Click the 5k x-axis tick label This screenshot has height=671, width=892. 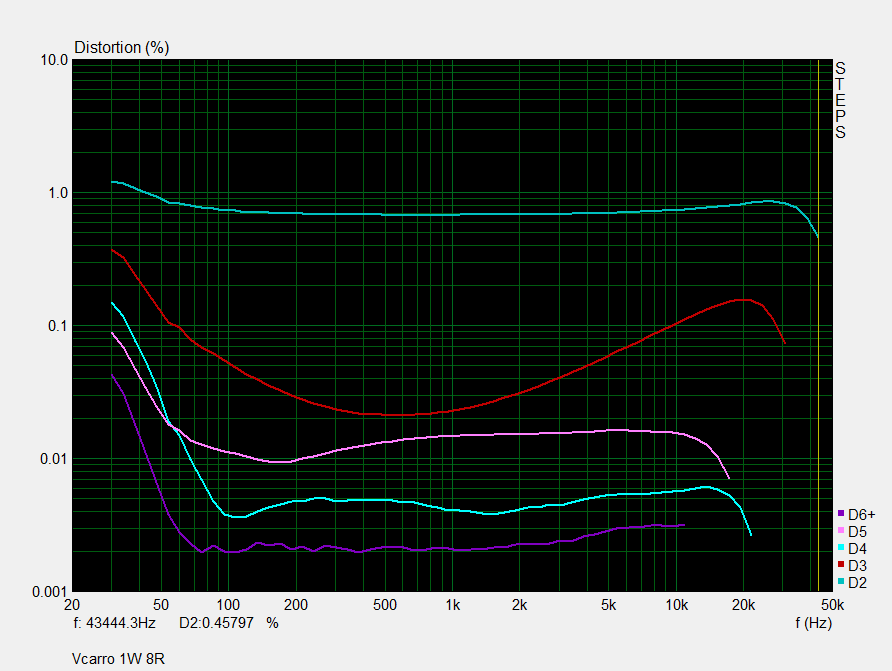coord(609,605)
